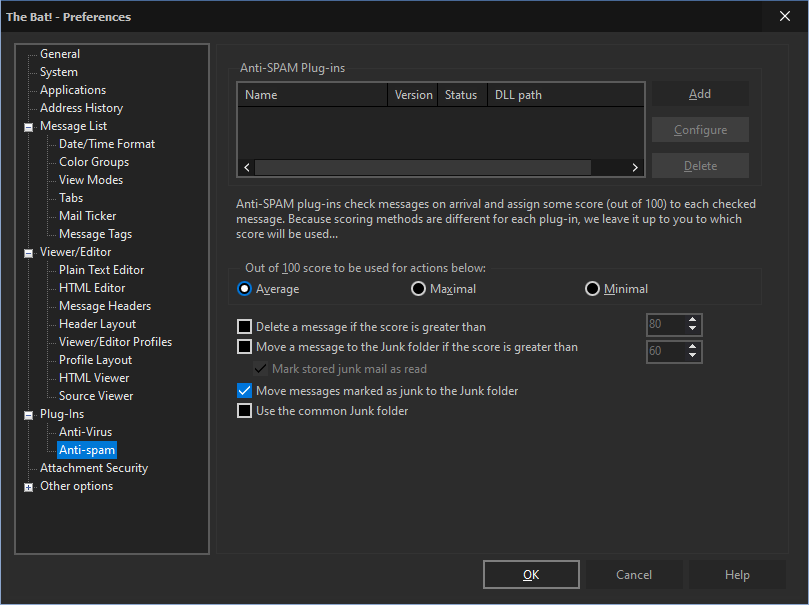809x605 pixels.
Task: Select Other options in the tree
Action: pos(76,486)
